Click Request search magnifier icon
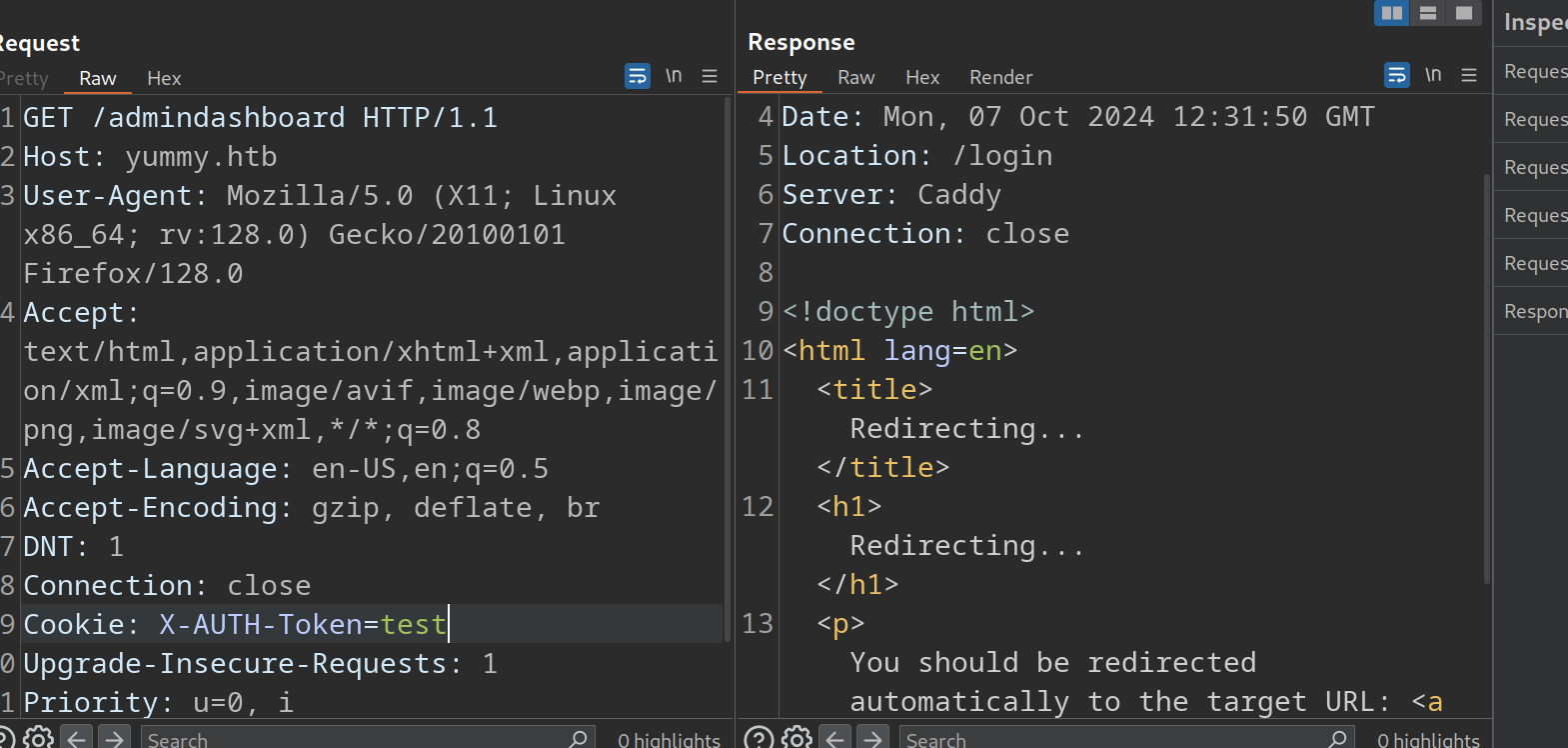Viewport: 1568px width, 748px height. click(x=578, y=738)
